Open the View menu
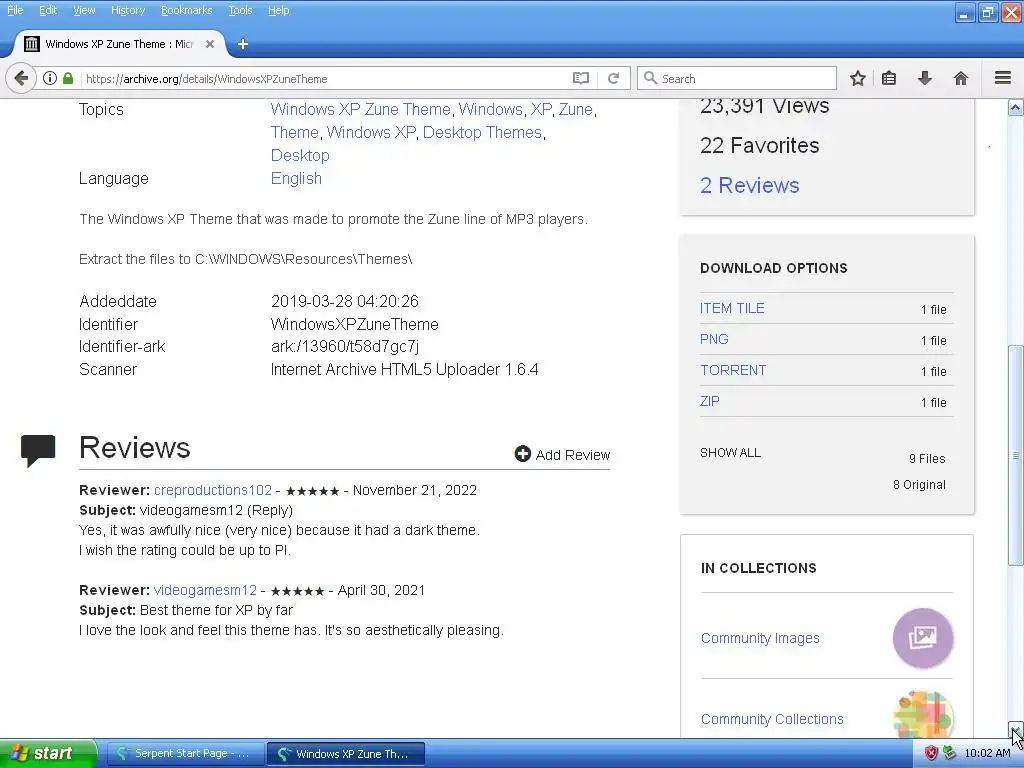 84,10
